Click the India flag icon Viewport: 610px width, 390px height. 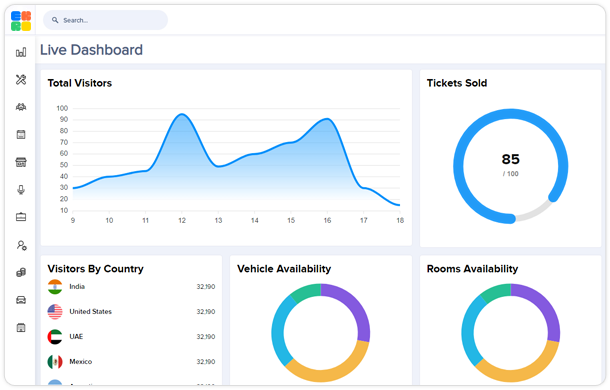pyautogui.click(x=55, y=287)
